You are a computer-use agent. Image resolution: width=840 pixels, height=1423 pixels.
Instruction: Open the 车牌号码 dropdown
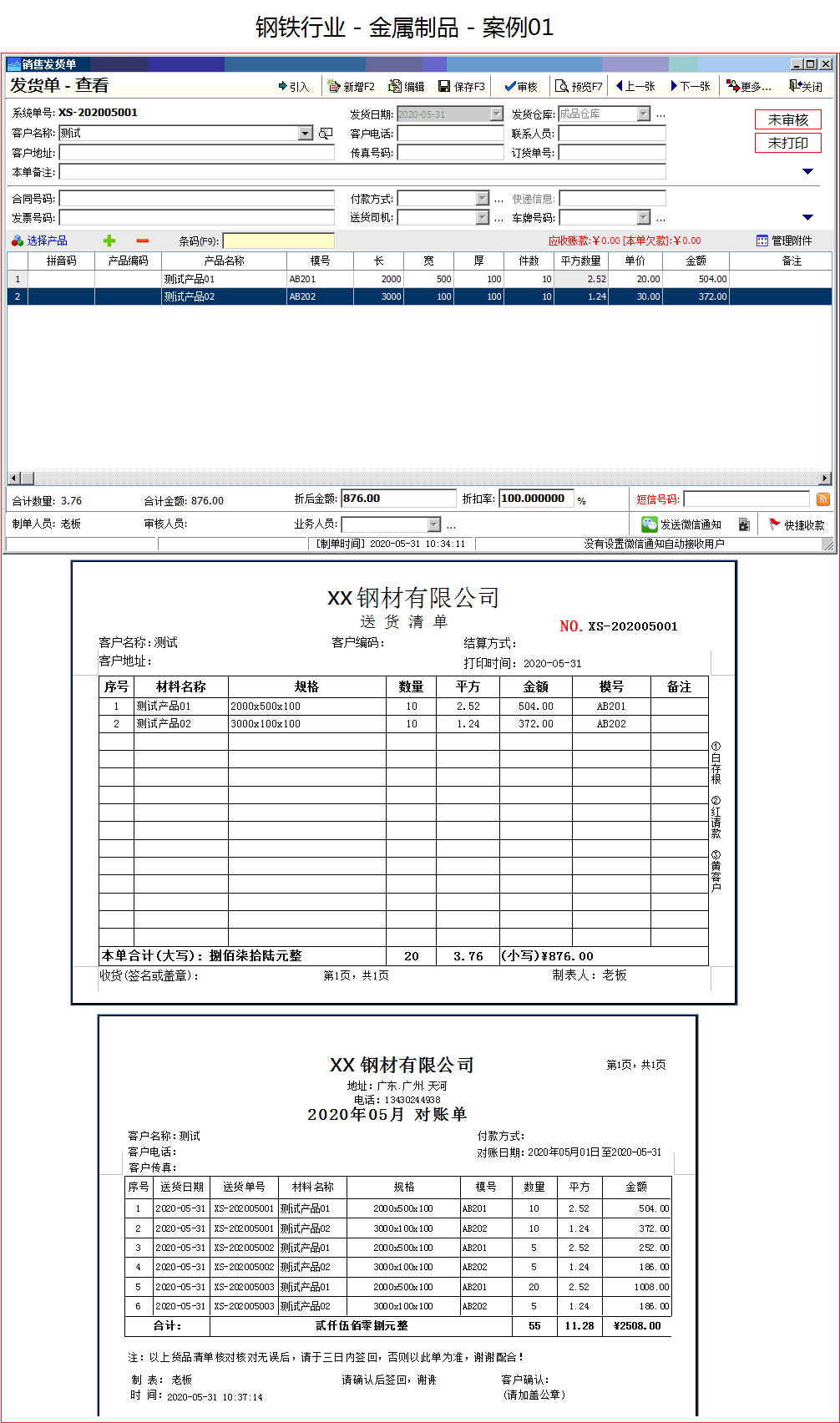(x=644, y=218)
